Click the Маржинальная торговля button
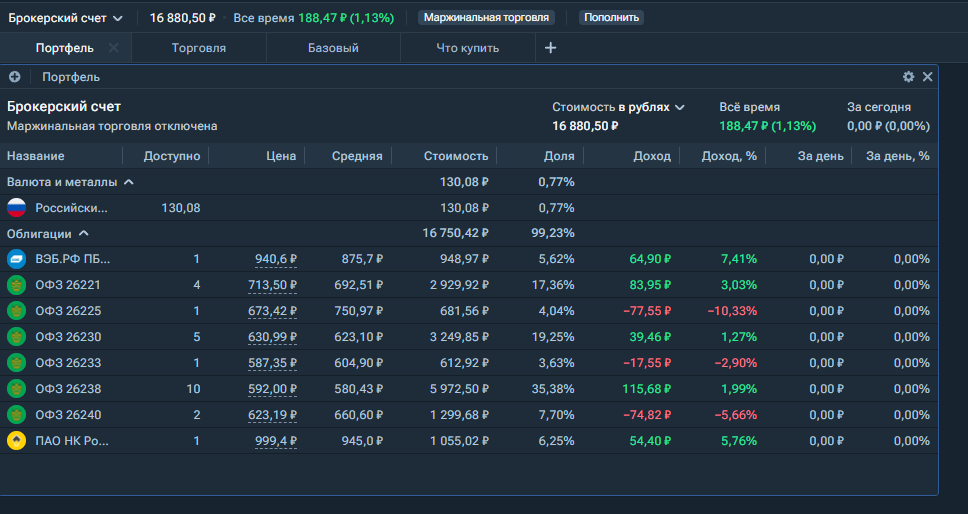This screenshot has height=514, width=968. tap(486, 18)
